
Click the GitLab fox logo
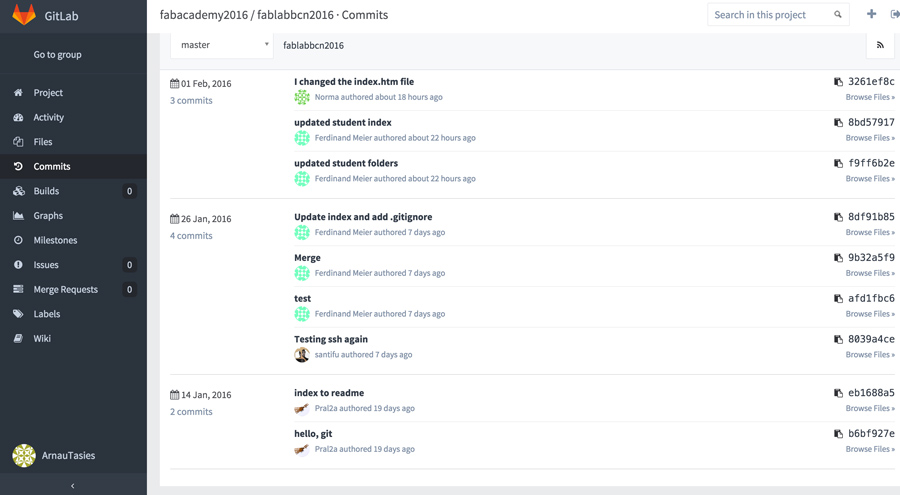[x=24, y=14]
